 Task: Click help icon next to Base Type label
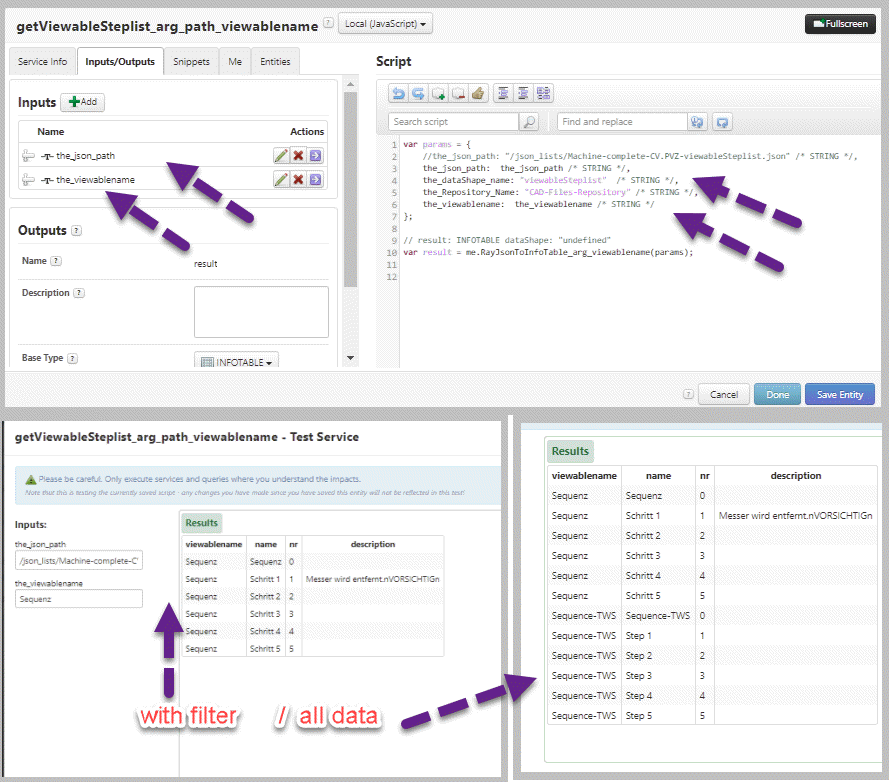pyautogui.click(x=73, y=358)
